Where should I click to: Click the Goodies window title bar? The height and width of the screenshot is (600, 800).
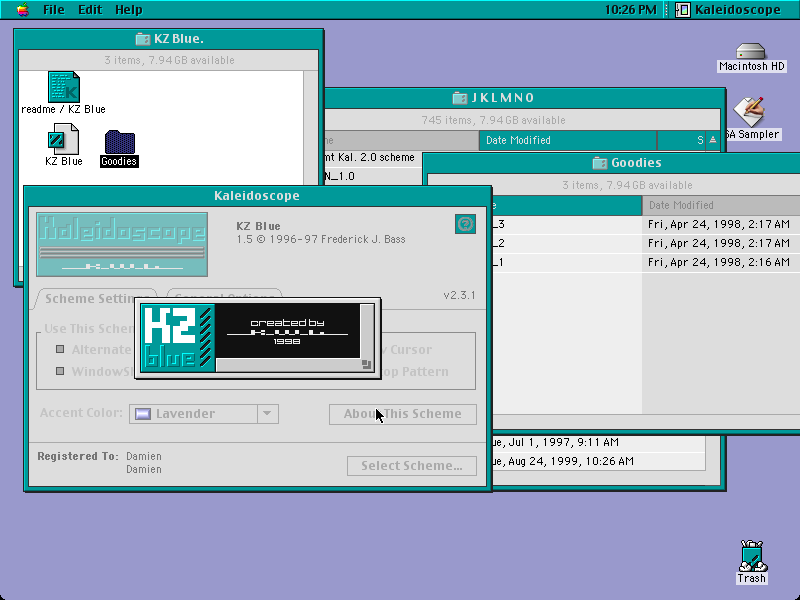[x=612, y=163]
